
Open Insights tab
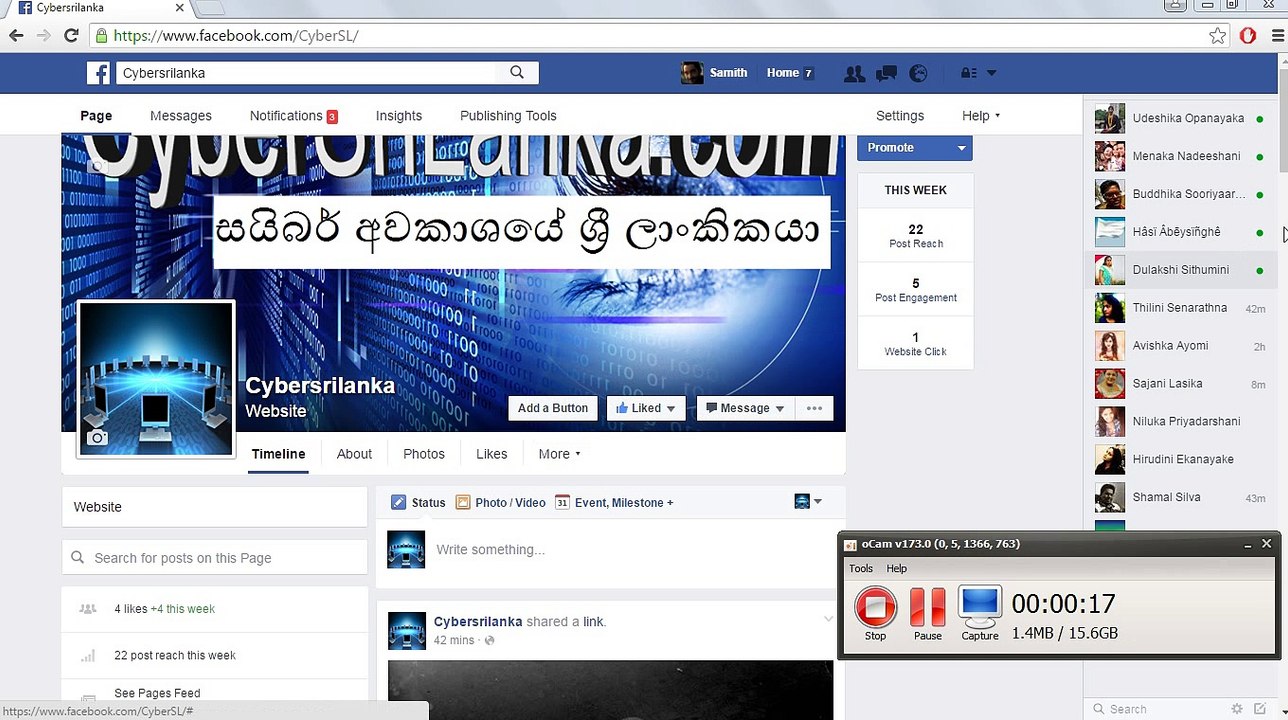(x=399, y=116)
